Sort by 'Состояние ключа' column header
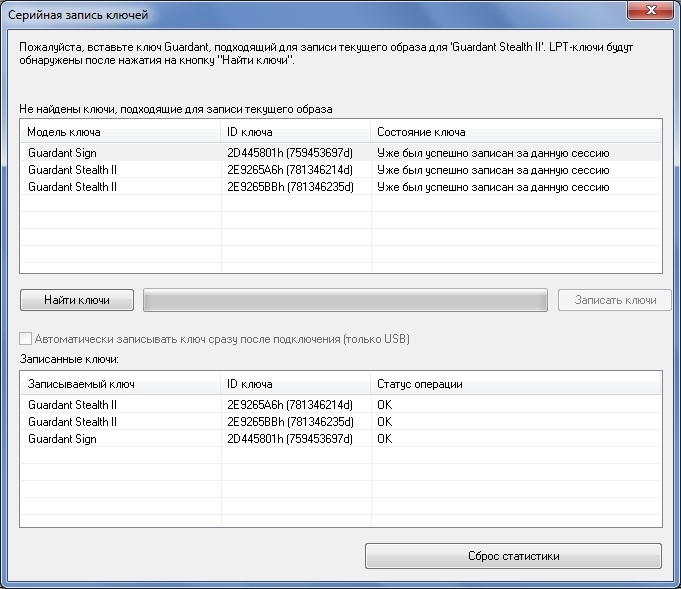The image size is (681, 589). click(x=515, y=132)
